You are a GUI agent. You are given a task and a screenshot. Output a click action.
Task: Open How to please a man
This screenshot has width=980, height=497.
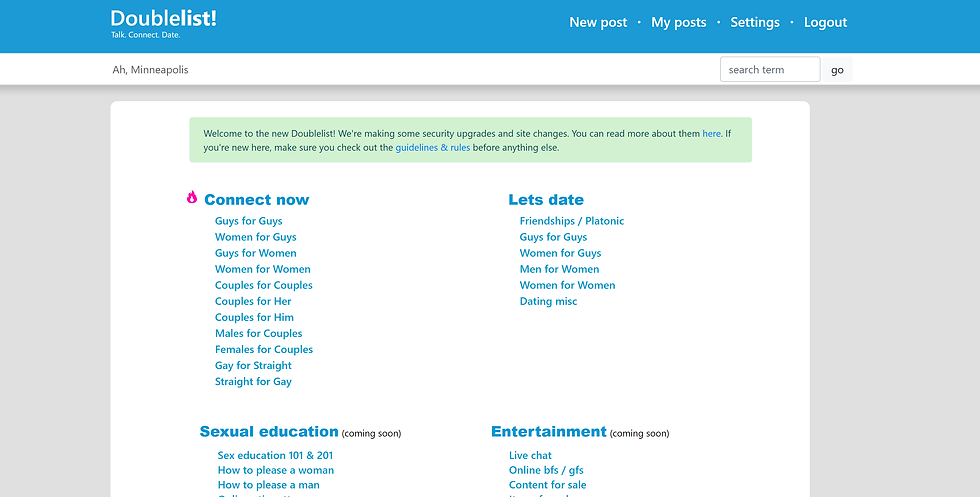268,485
